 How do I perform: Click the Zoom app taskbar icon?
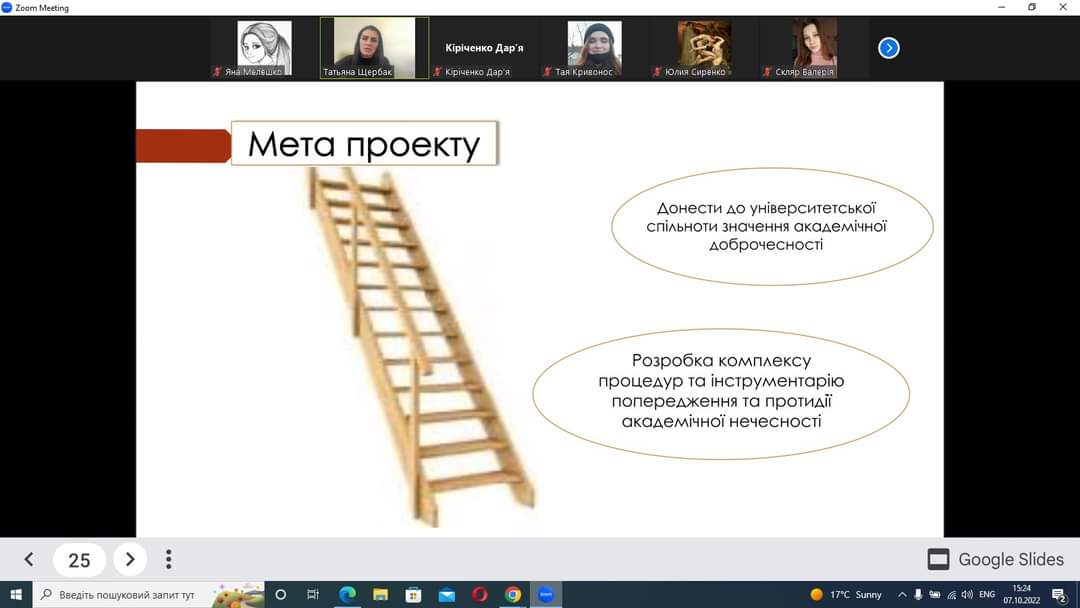pyautogui.click(x=545, y=594)
